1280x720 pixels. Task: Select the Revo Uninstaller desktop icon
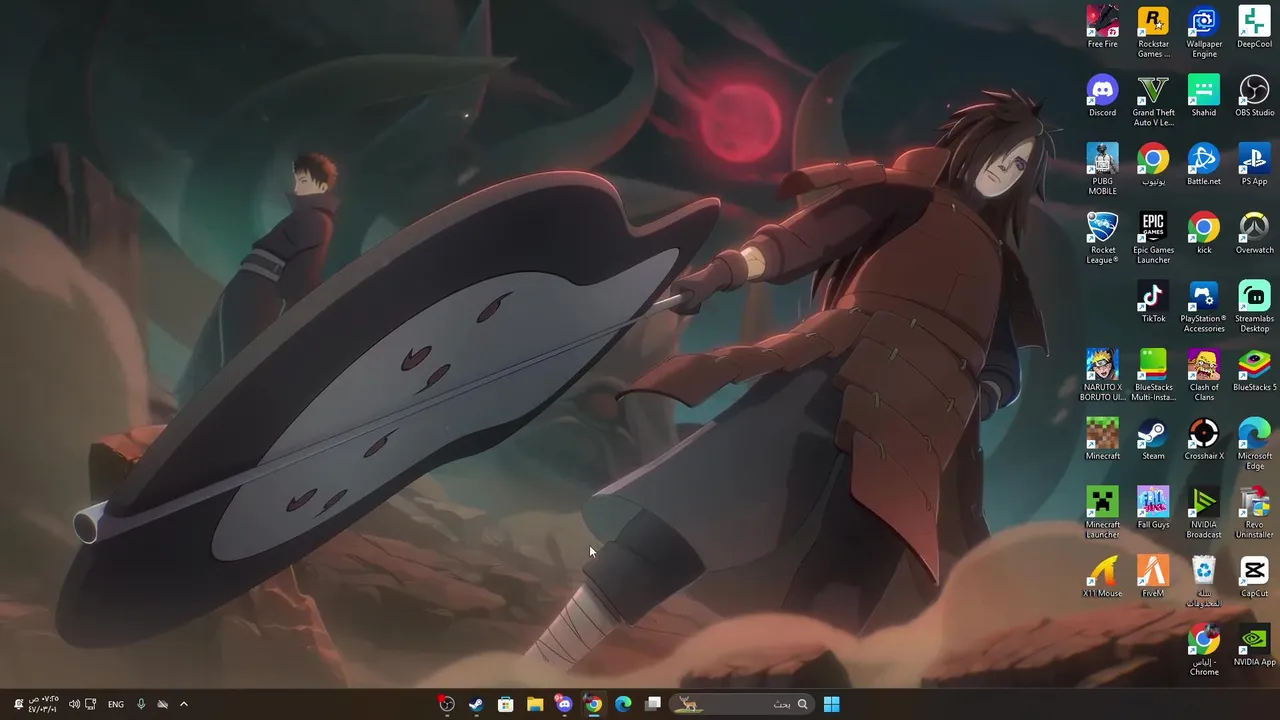tap(1254, 514)
